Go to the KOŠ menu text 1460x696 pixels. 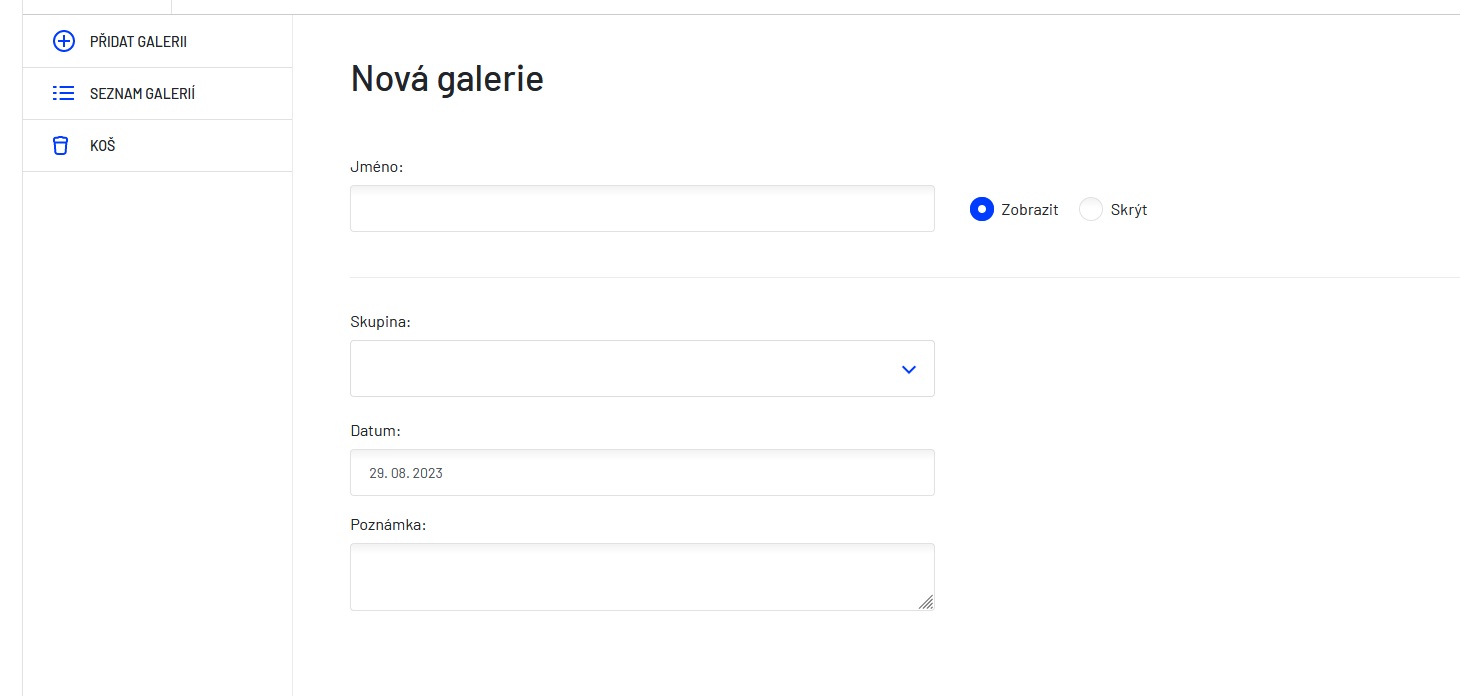[103, 146]
